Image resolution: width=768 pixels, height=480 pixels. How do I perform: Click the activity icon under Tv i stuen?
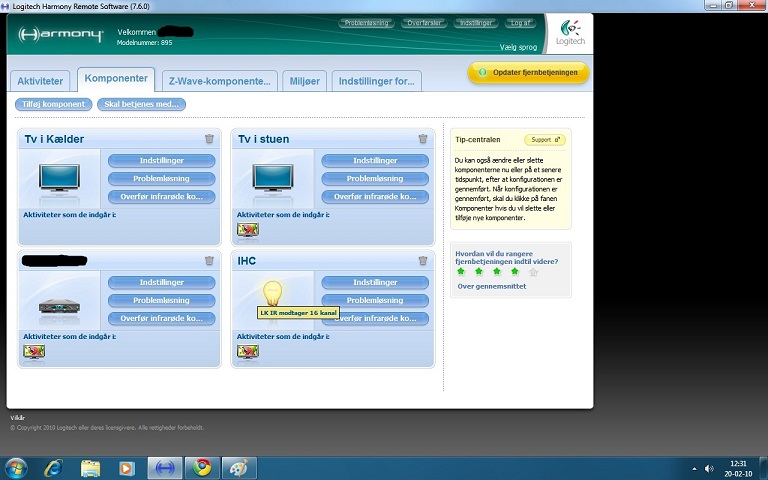(247, 230)
